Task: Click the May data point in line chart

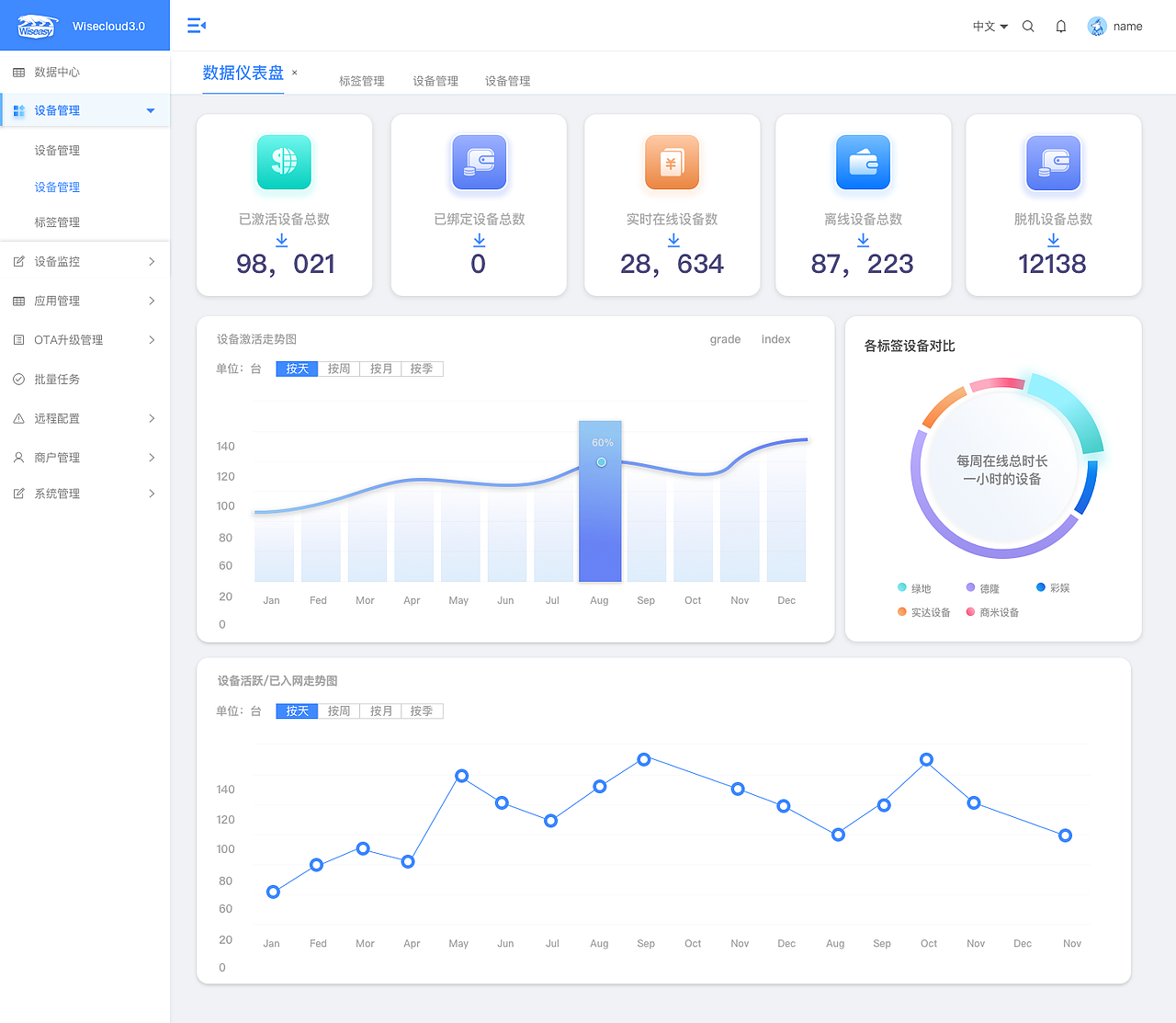Action: [x=462, y=776]
